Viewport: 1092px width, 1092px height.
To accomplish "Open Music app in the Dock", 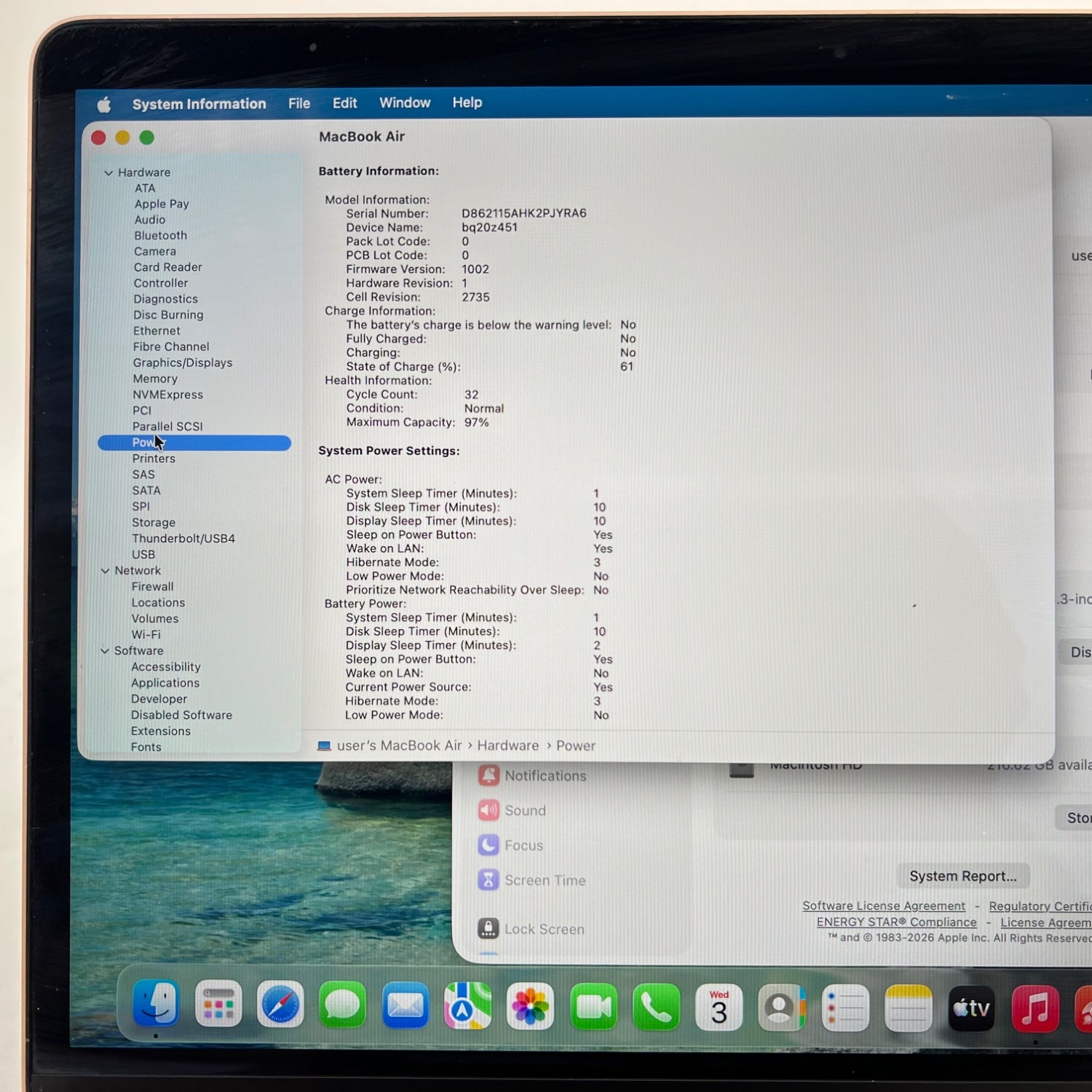I will pyautogui.click(x=1035, y=1010).
